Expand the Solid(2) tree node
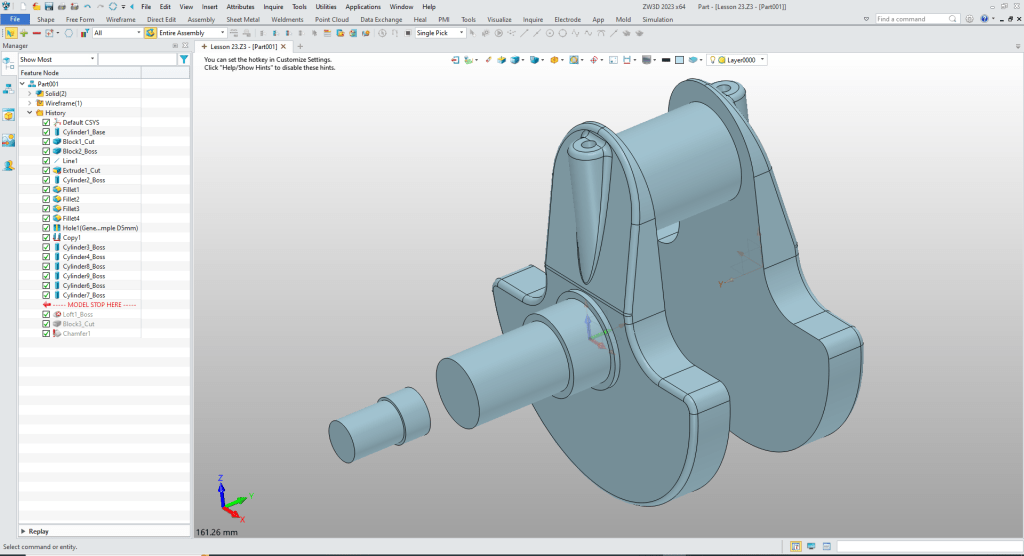The width and height of the screenshot is (1024, 556). (x=29, y=94)
